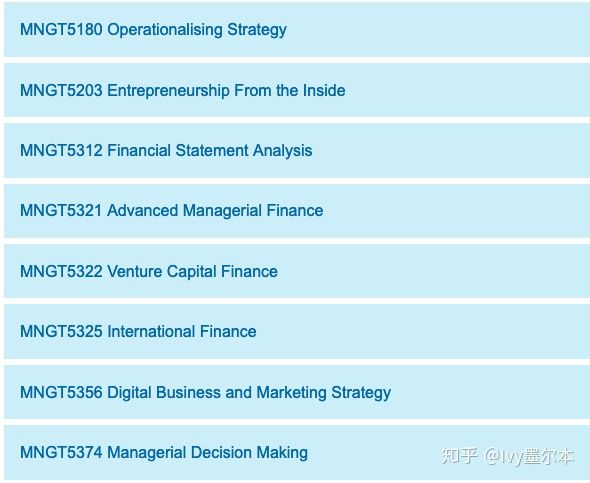The height and width of the screenshot is (483, 590).
Task: Click the MNGT5180 course code
Action: (61, 29)
